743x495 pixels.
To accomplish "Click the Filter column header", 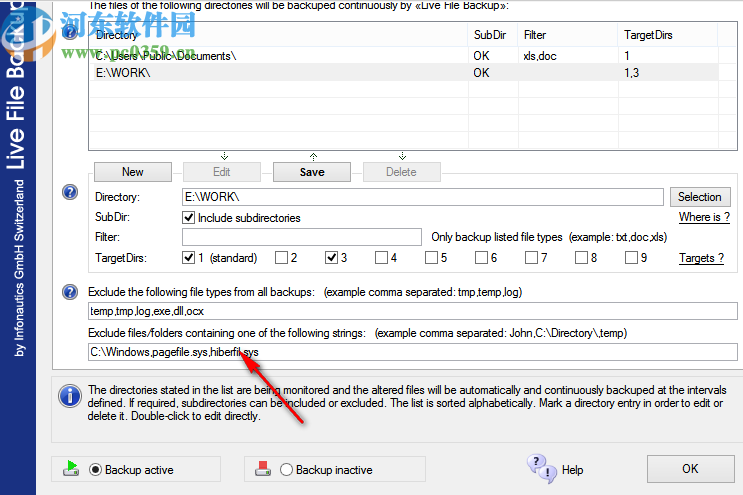I will [x=568, y=35].
